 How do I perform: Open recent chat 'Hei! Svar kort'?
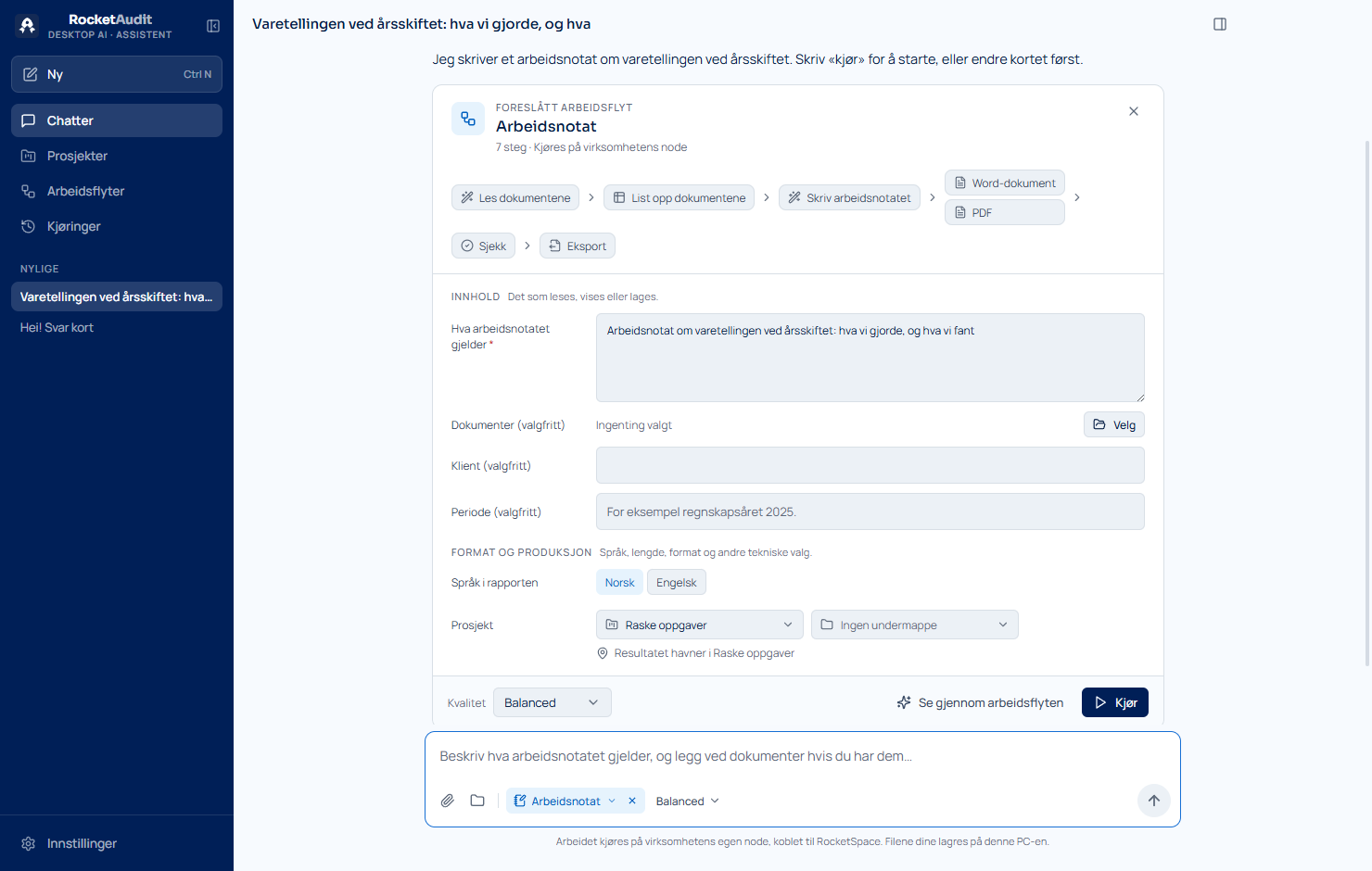(x=117, y=327)
